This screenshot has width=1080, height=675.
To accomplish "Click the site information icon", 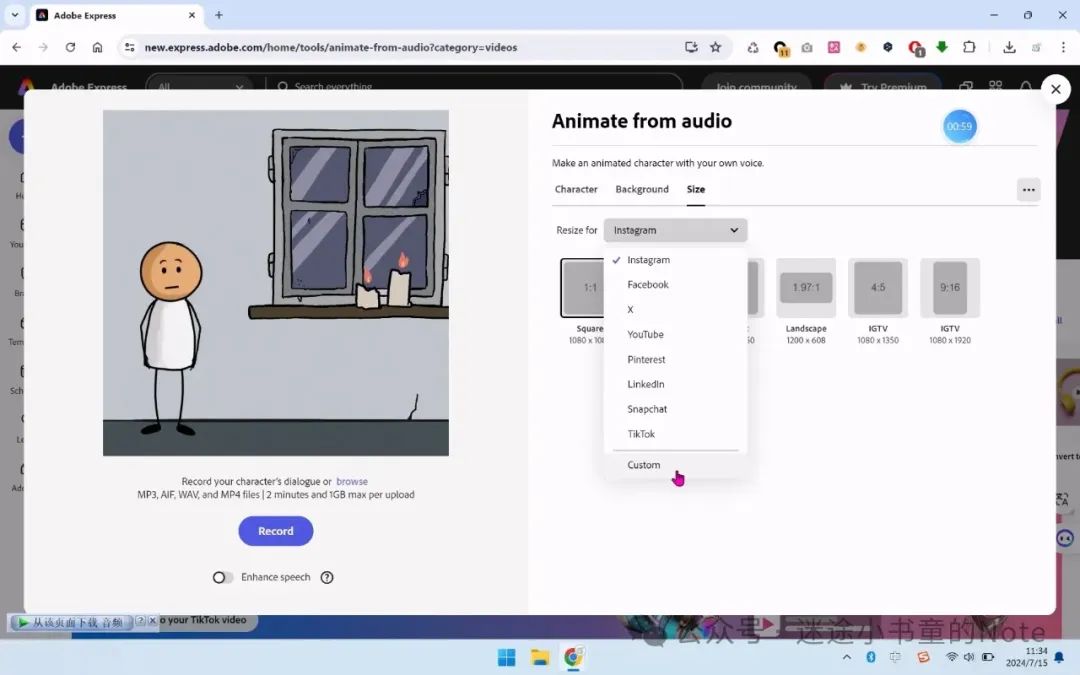I will coord(129,47).
